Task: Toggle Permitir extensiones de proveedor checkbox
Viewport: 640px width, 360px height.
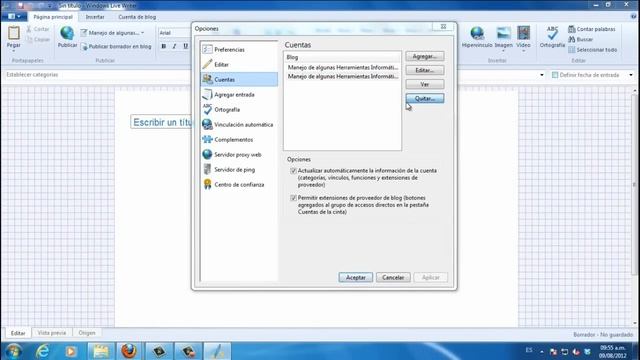Action: pos(293,198)
